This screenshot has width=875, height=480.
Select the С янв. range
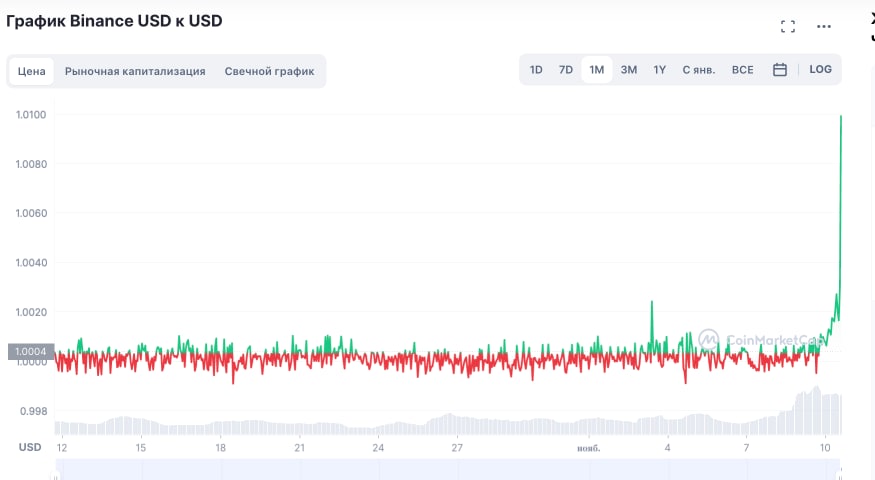(x=699, y=70)
